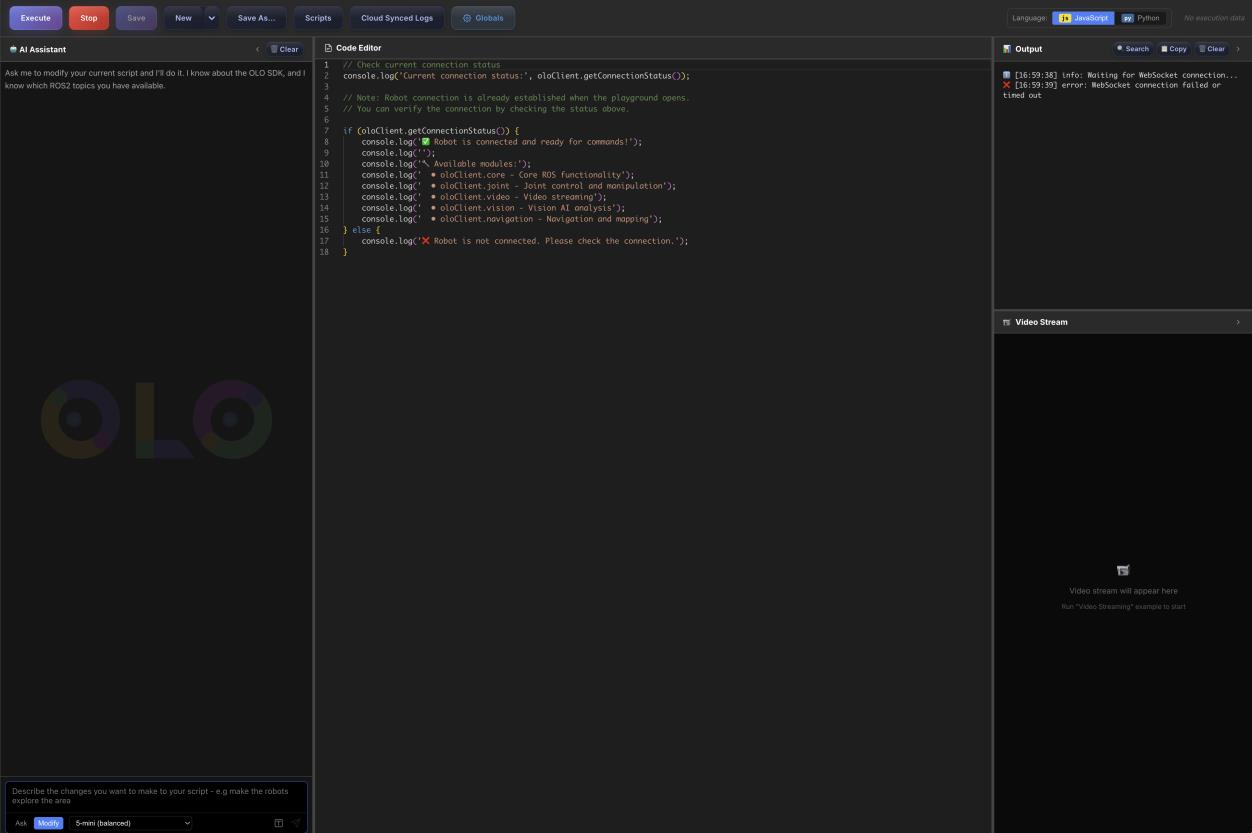Click the Code Editor document icon
This screenshot has width=1252, height=833.
coord(329,47)
